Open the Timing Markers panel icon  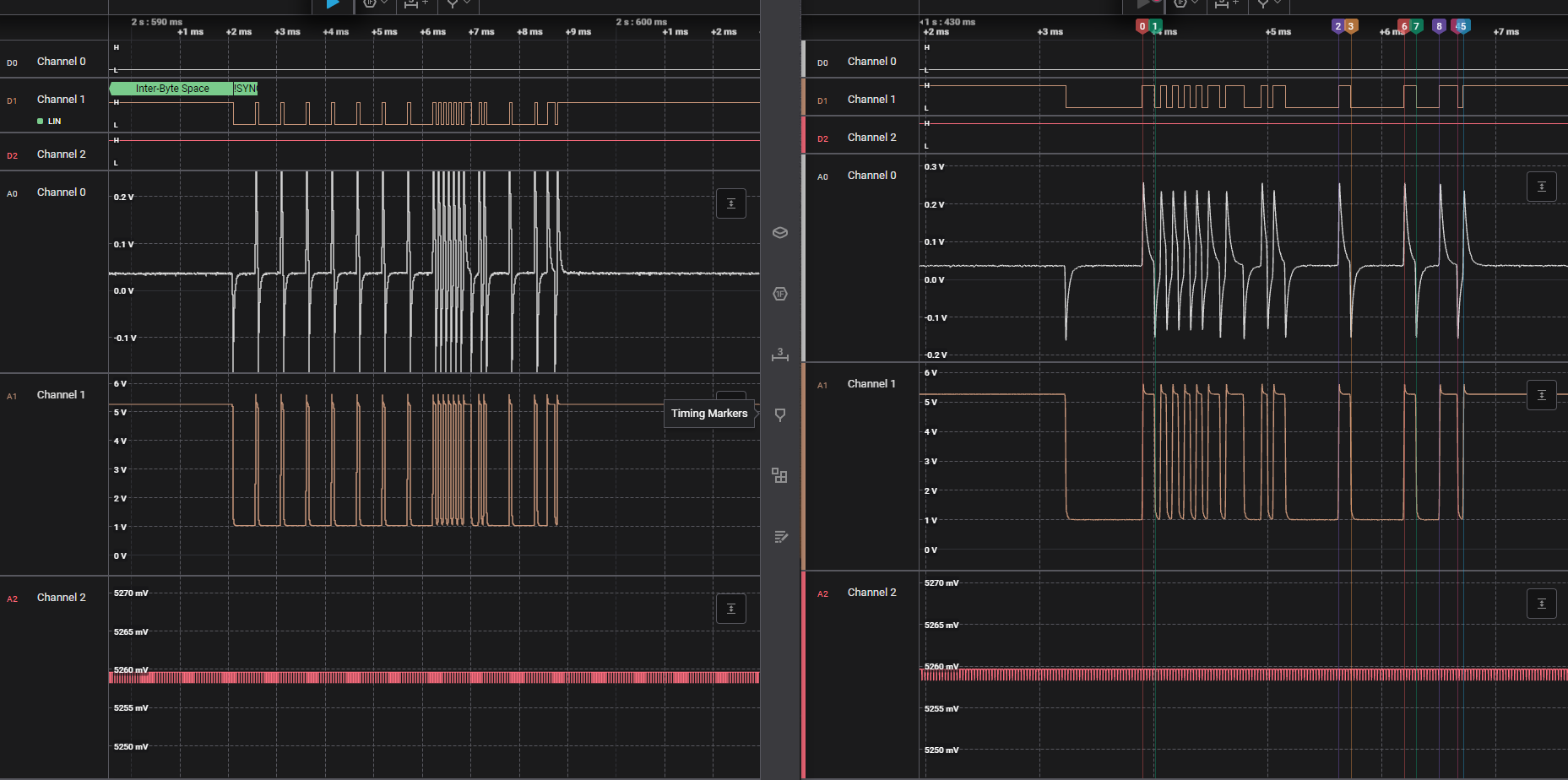pyautogui.click(x=780, y=414)
